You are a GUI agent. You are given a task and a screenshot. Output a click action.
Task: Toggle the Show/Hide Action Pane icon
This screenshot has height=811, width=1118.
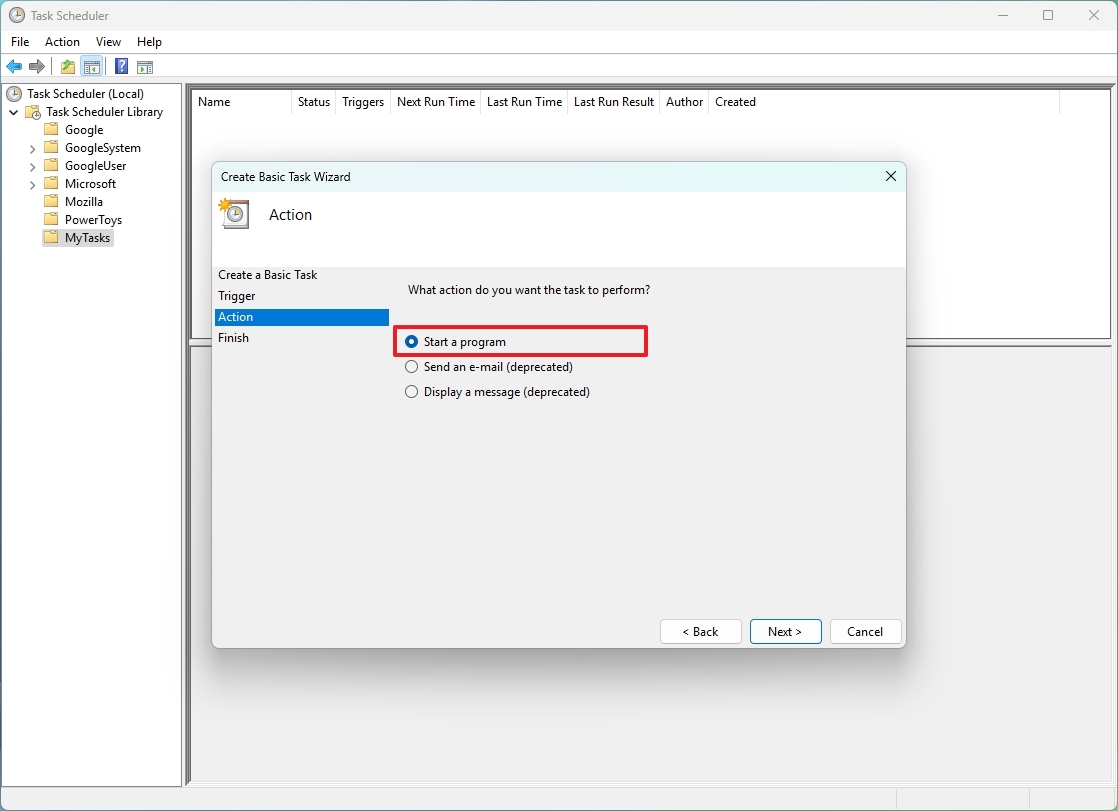tap(145, 67)
